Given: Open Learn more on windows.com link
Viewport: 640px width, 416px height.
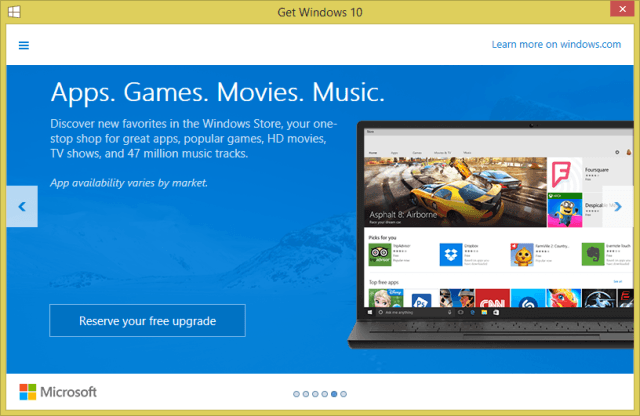Looking at the screenshot, I should pos(556,45).
